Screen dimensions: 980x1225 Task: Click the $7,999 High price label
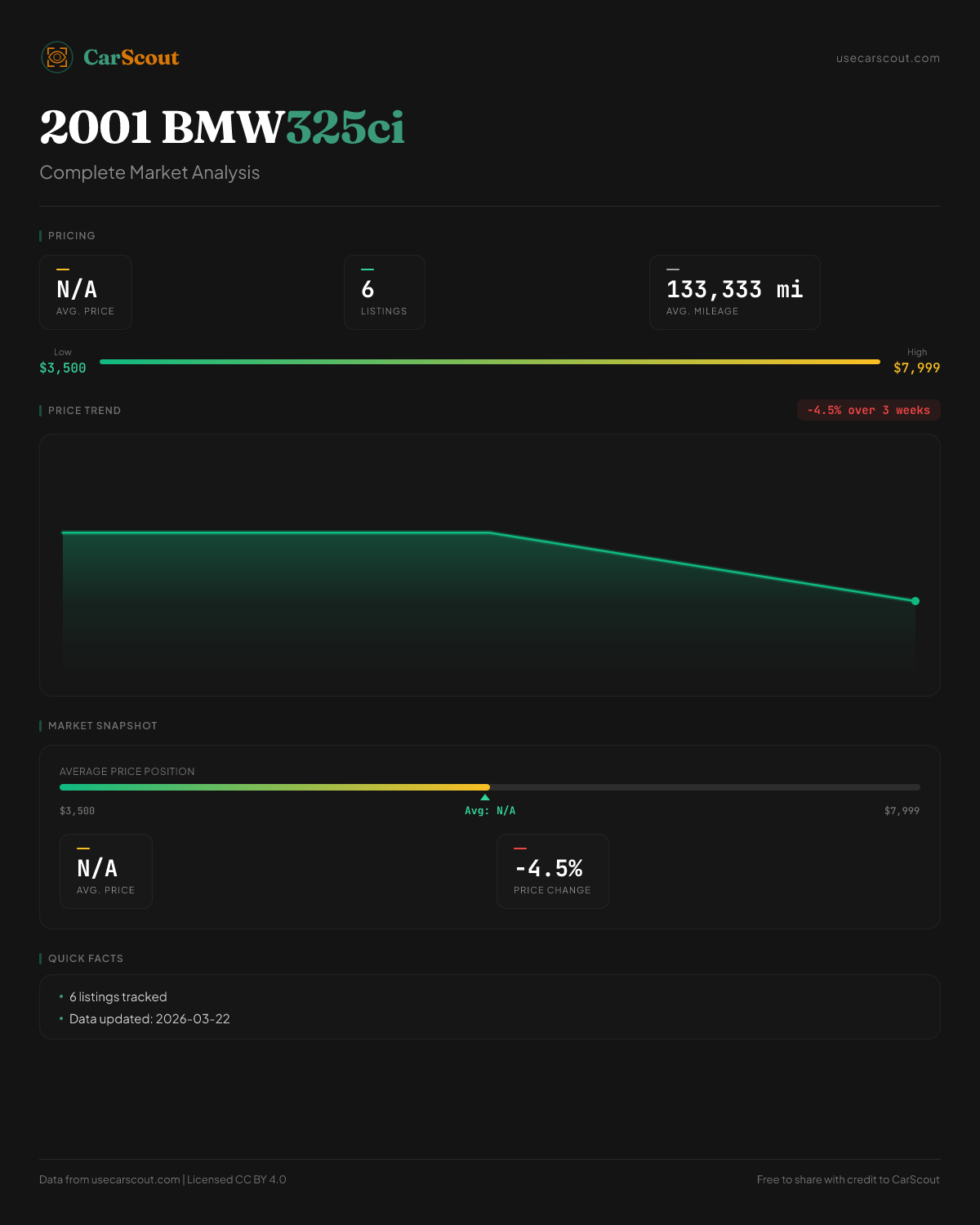tap(916, 367)
